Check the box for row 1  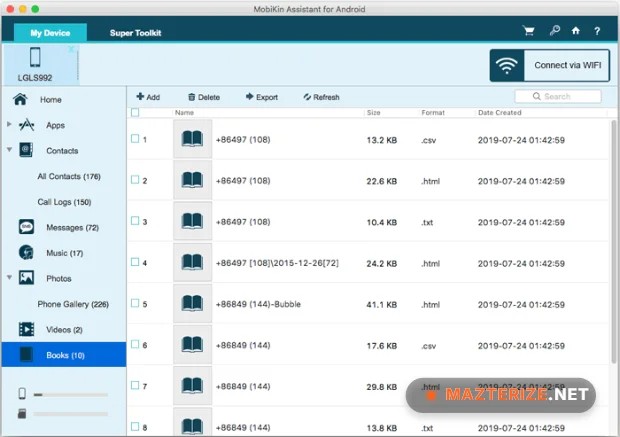tap(135, 138)
